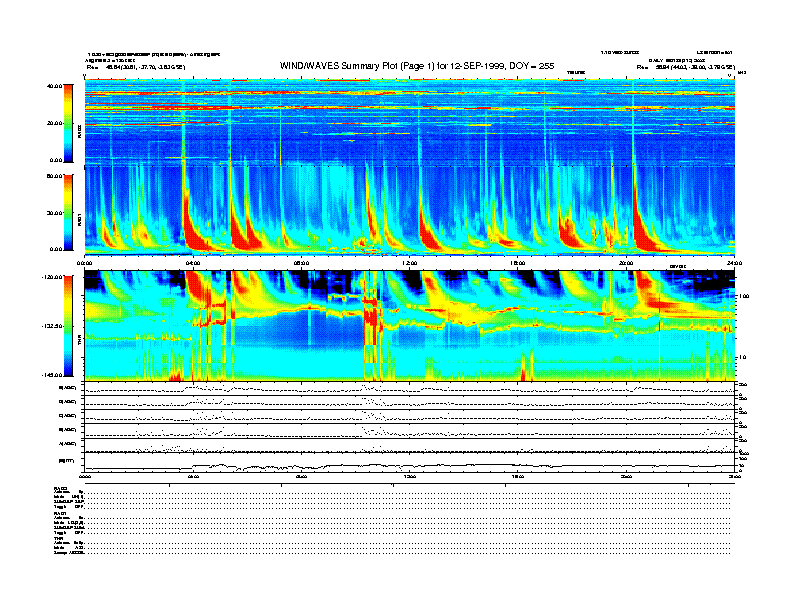The height and width of the screenshot is (612, 792).
Task: Click the vertical RAD2 axis label beside spectrogram
Action: 79,132
